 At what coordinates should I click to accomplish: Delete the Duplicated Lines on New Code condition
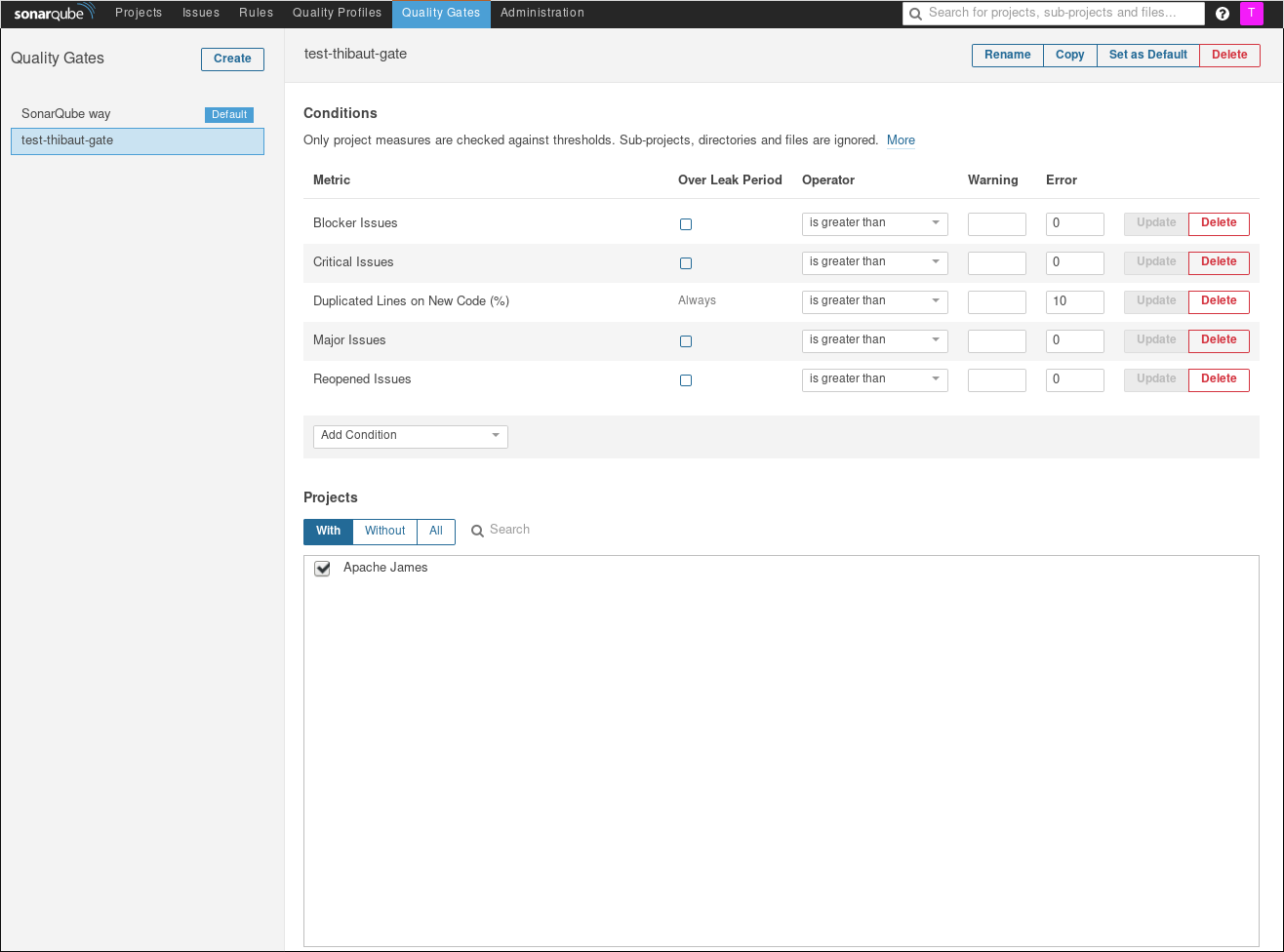[x=1219, y=301]
